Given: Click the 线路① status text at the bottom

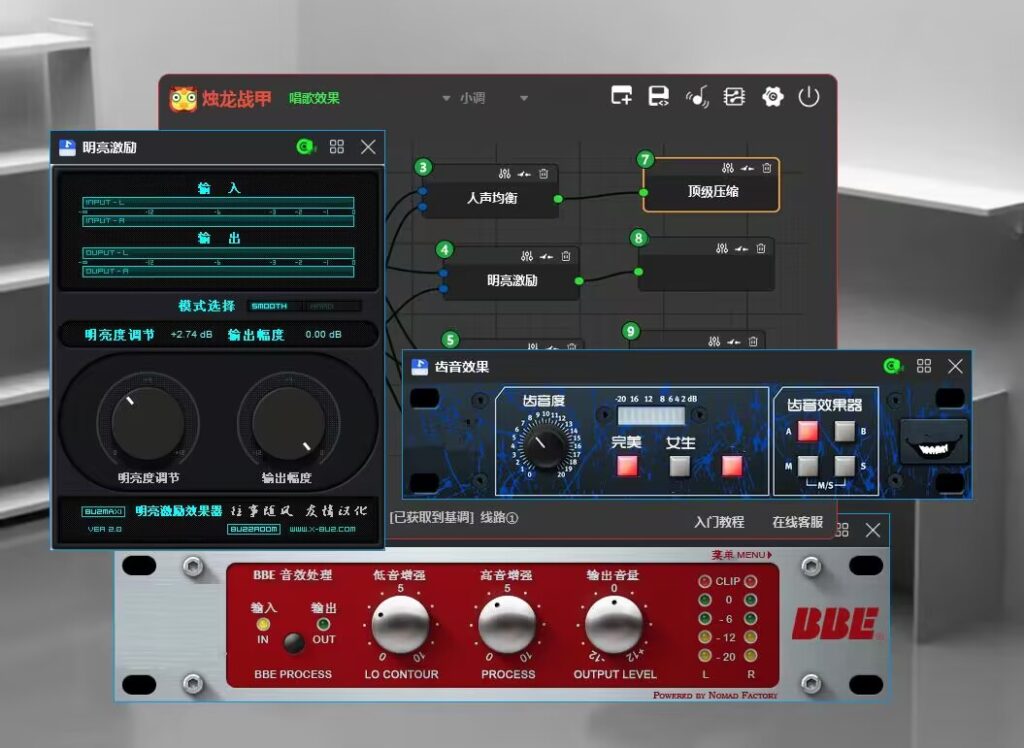Looking at the screenshot, I should coord(499,517).
